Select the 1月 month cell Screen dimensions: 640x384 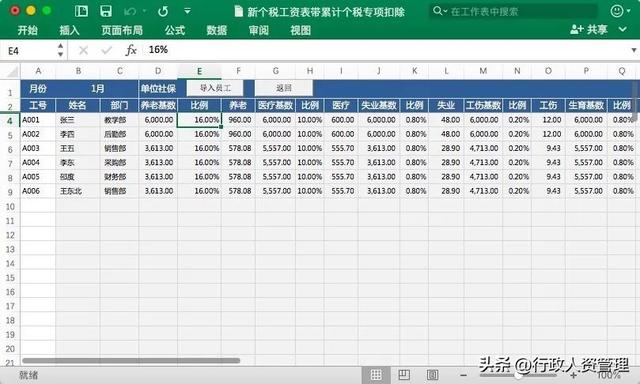pyautogui.click(x=97, y=89)
